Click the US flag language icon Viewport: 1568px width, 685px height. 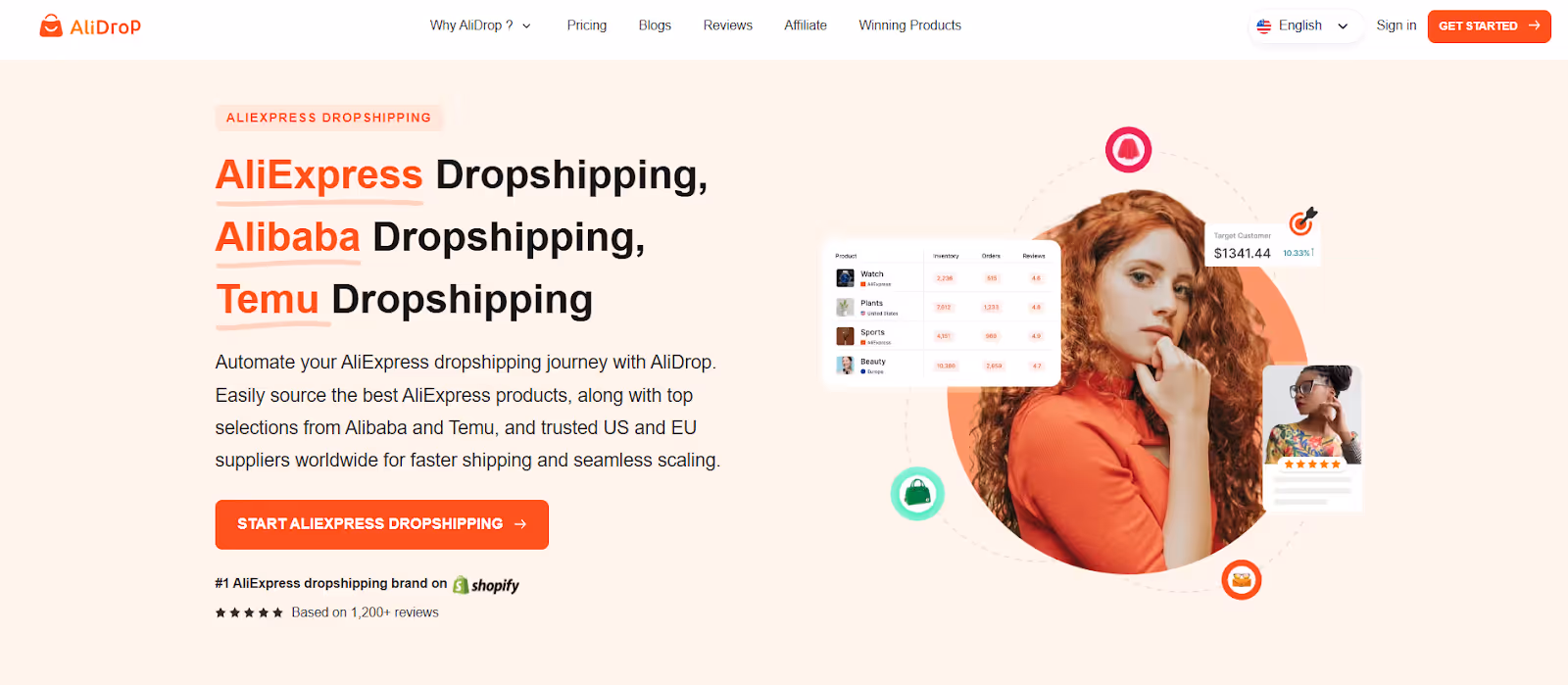click(1264, 26)
